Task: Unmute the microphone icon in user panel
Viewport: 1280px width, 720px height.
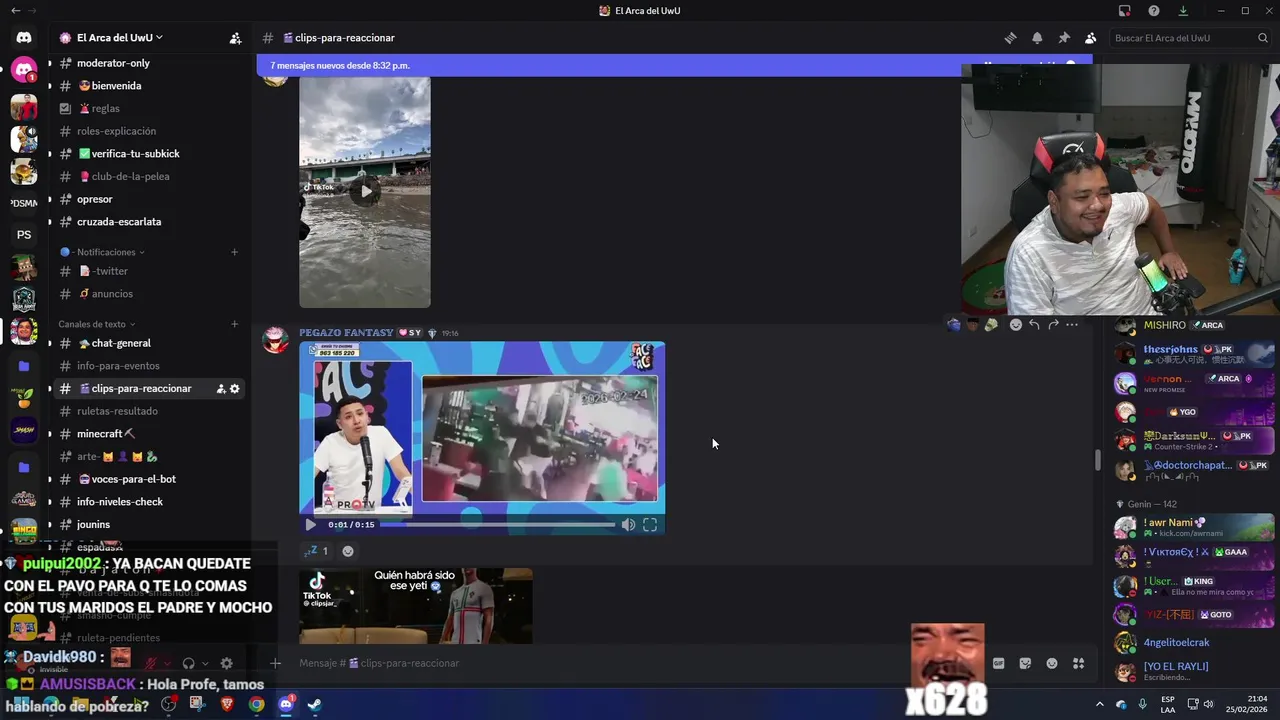Action: tap(150, 663)
